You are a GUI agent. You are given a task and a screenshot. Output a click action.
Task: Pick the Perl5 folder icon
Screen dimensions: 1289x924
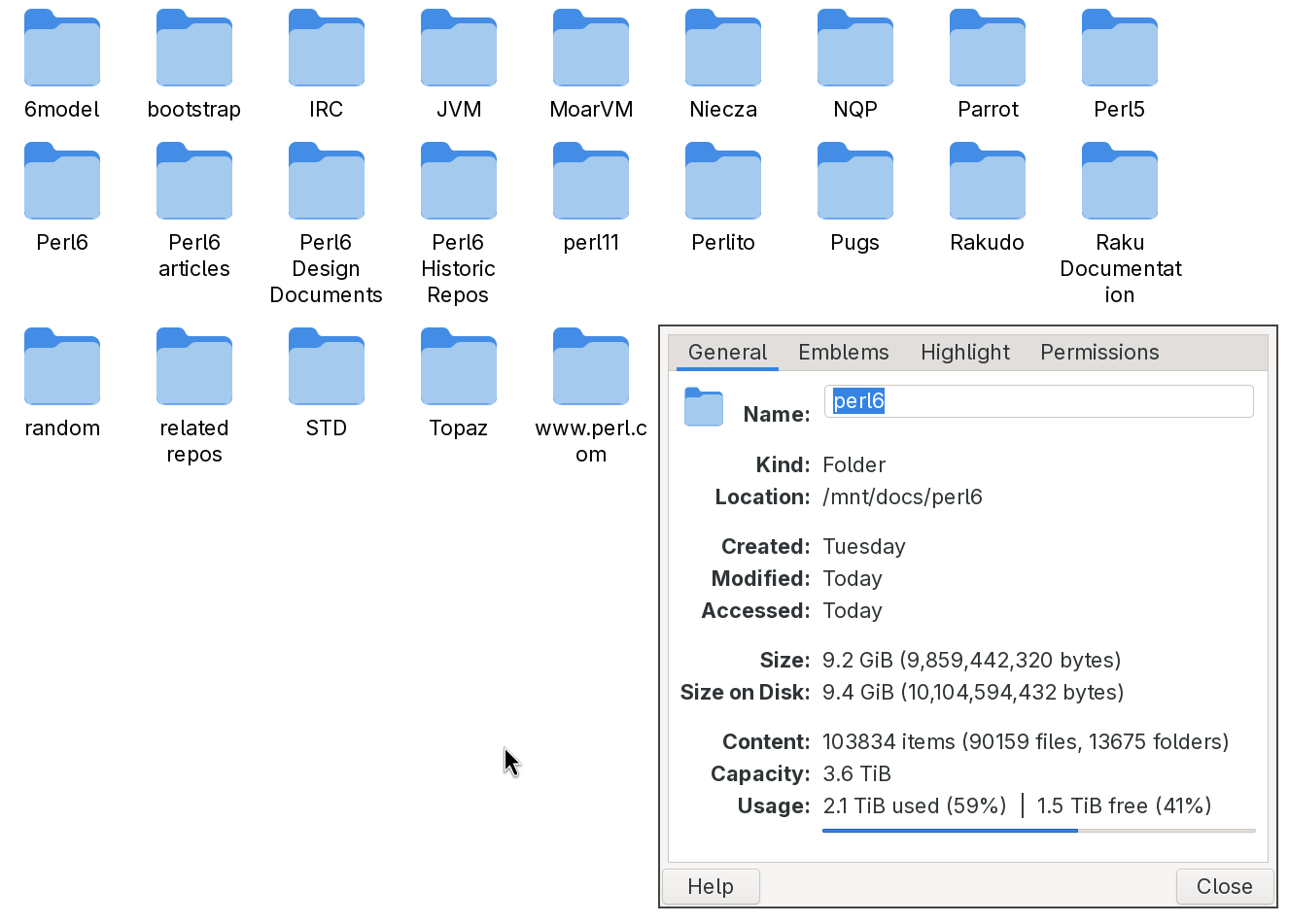pos(1120,48)
